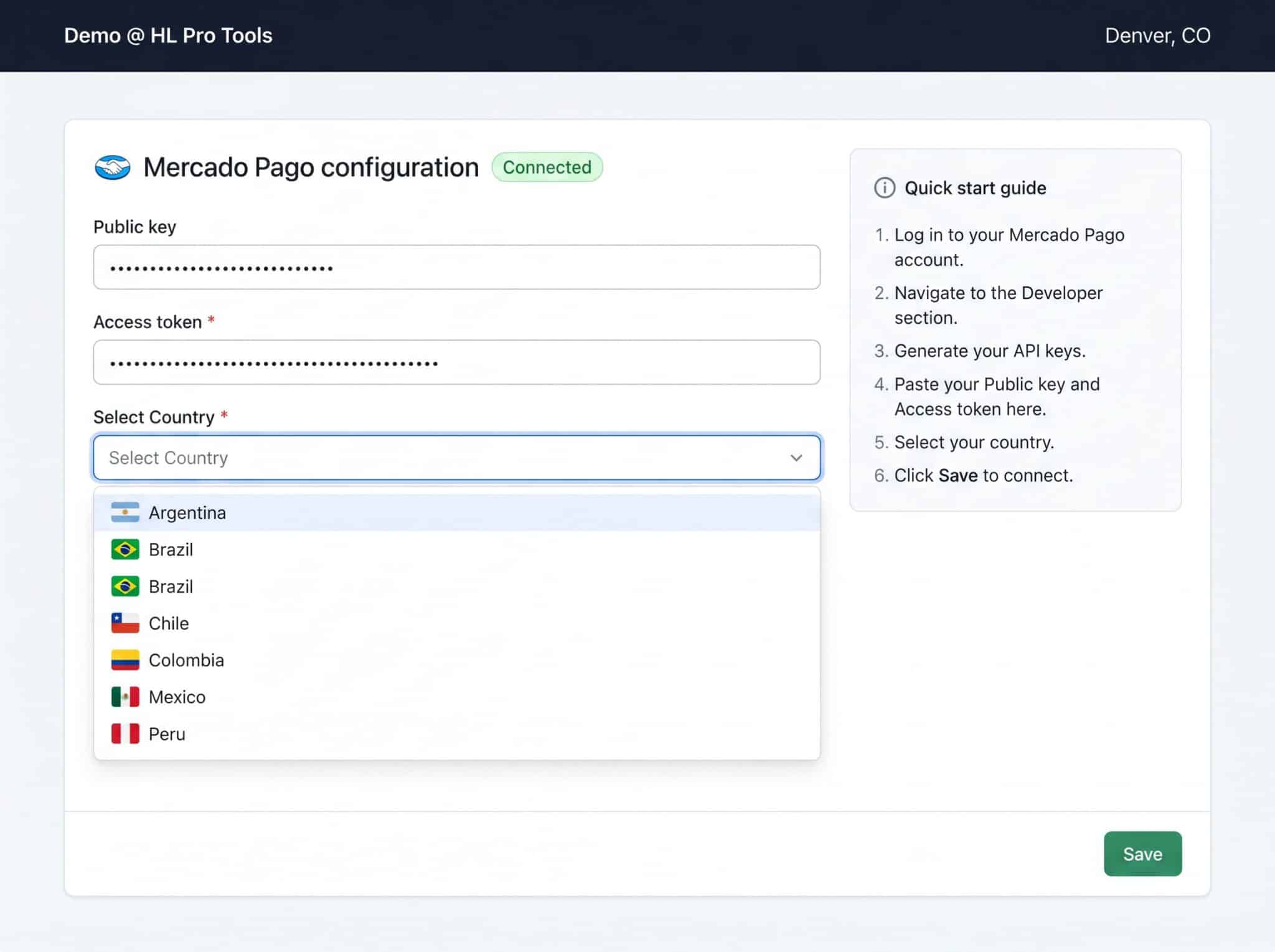
Task: Click guide step Navigate to the Developer section
Action: [x=998, y=305]
